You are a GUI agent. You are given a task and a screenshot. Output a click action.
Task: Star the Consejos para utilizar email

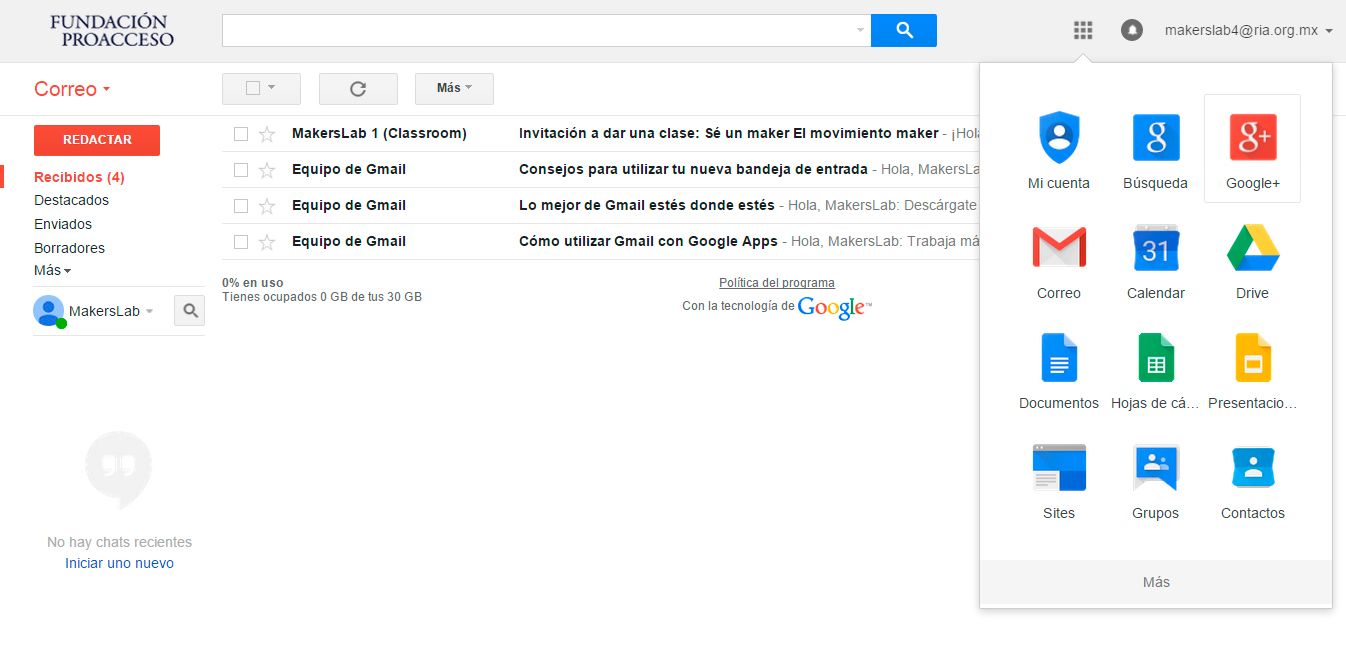tap(267, 170)
